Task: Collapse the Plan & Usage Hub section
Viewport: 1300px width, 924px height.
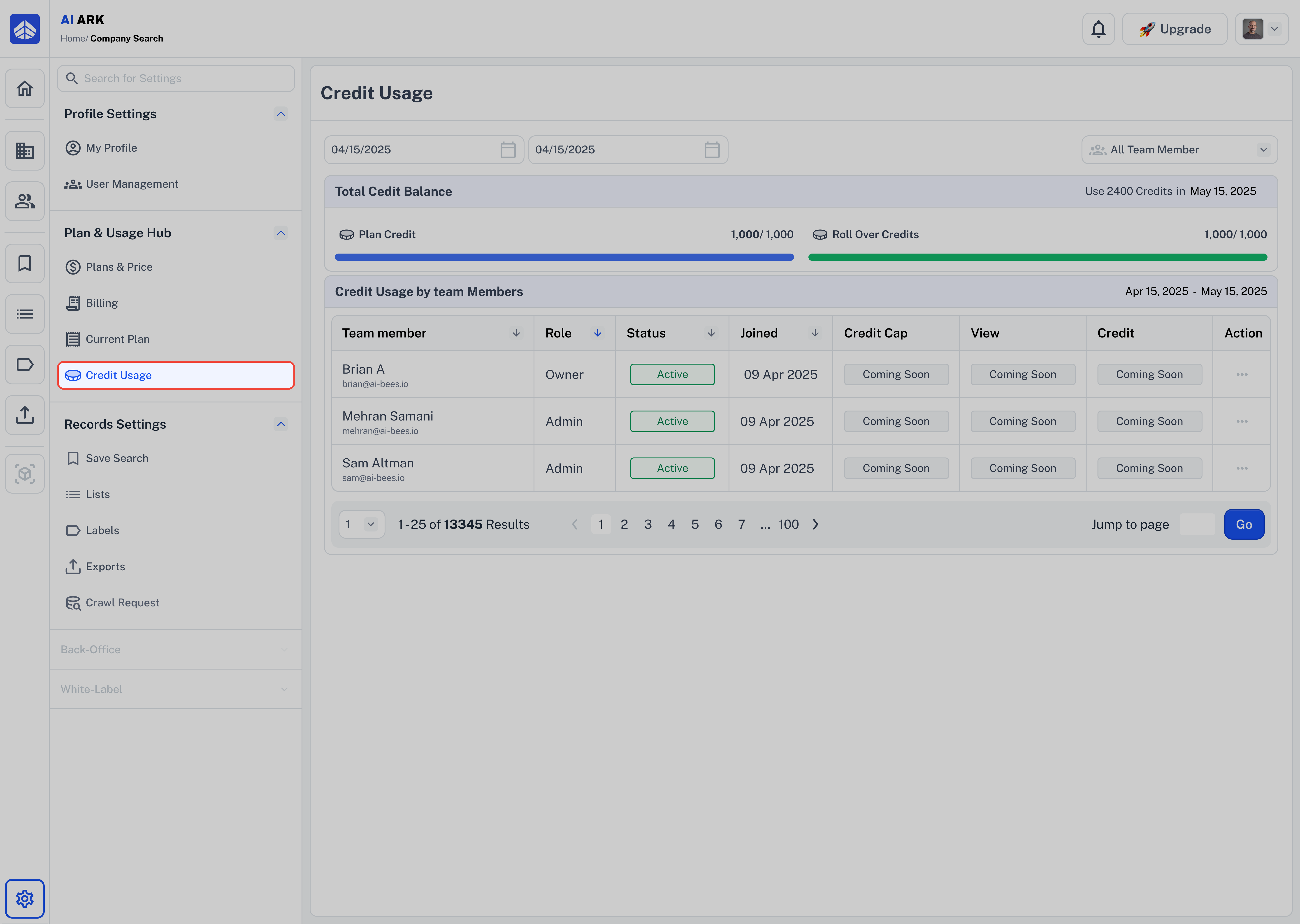Action: [281, 233]
